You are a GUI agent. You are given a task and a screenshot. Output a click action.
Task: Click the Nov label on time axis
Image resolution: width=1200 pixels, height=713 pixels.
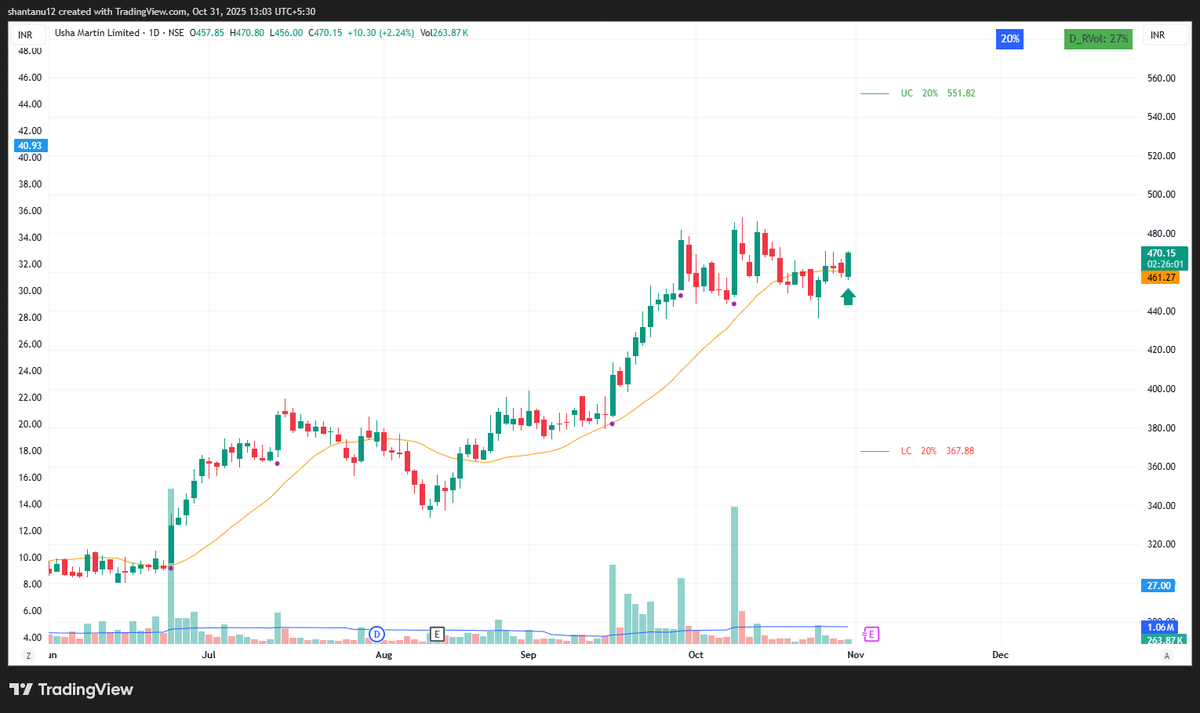pyautogui.click(x=855, y=655)
